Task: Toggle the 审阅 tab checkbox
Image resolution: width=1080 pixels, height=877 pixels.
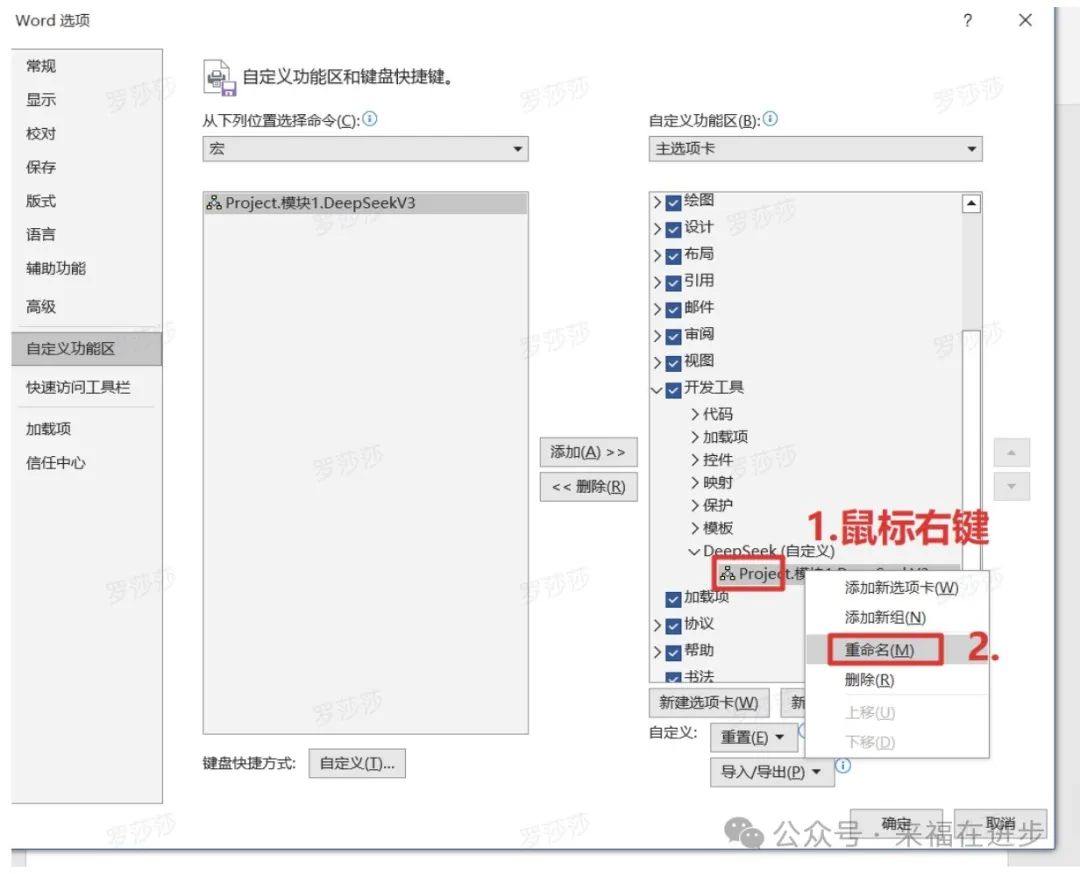Action: 674,336
